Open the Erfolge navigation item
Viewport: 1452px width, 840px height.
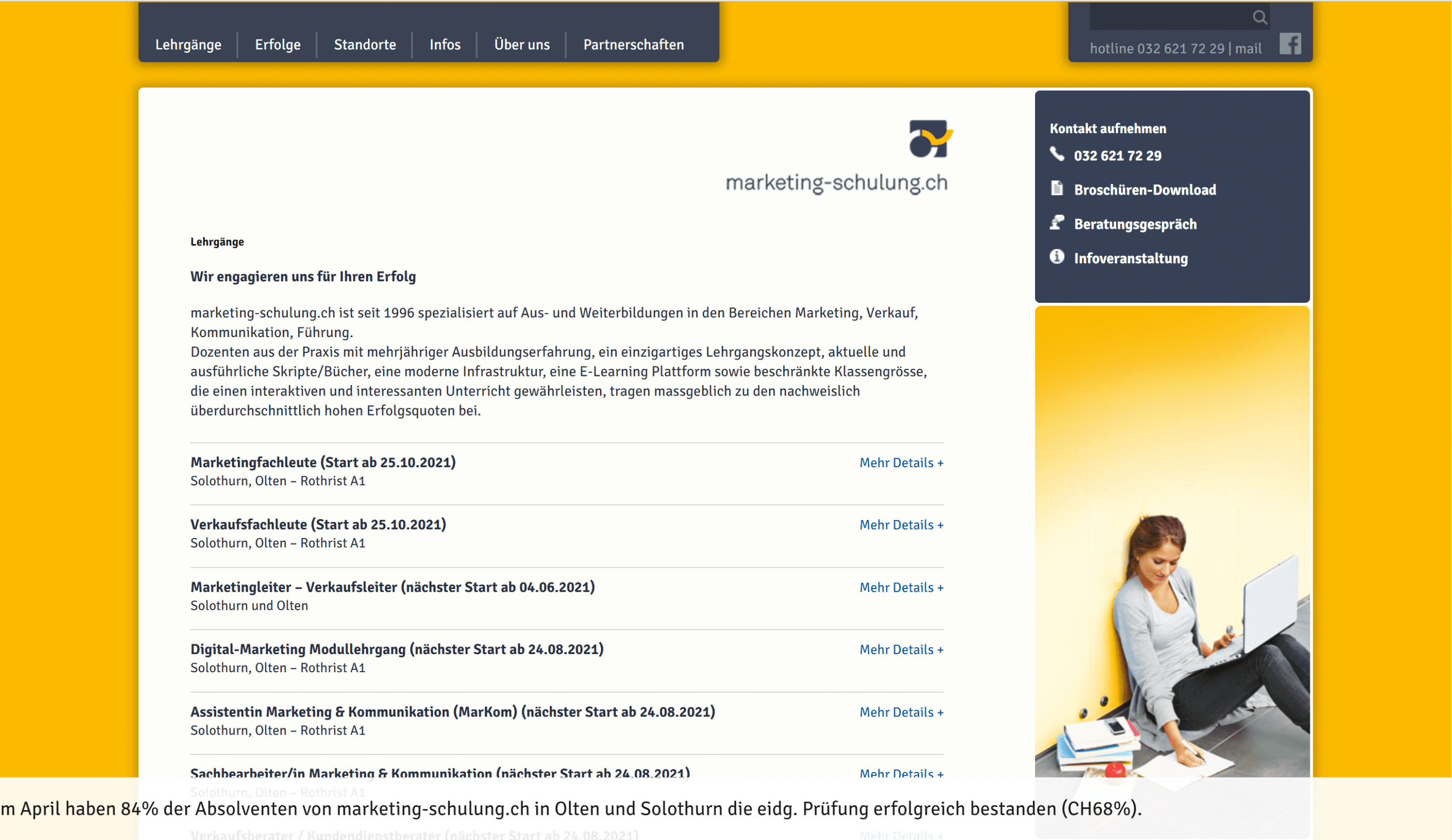[x=277, y=44]
